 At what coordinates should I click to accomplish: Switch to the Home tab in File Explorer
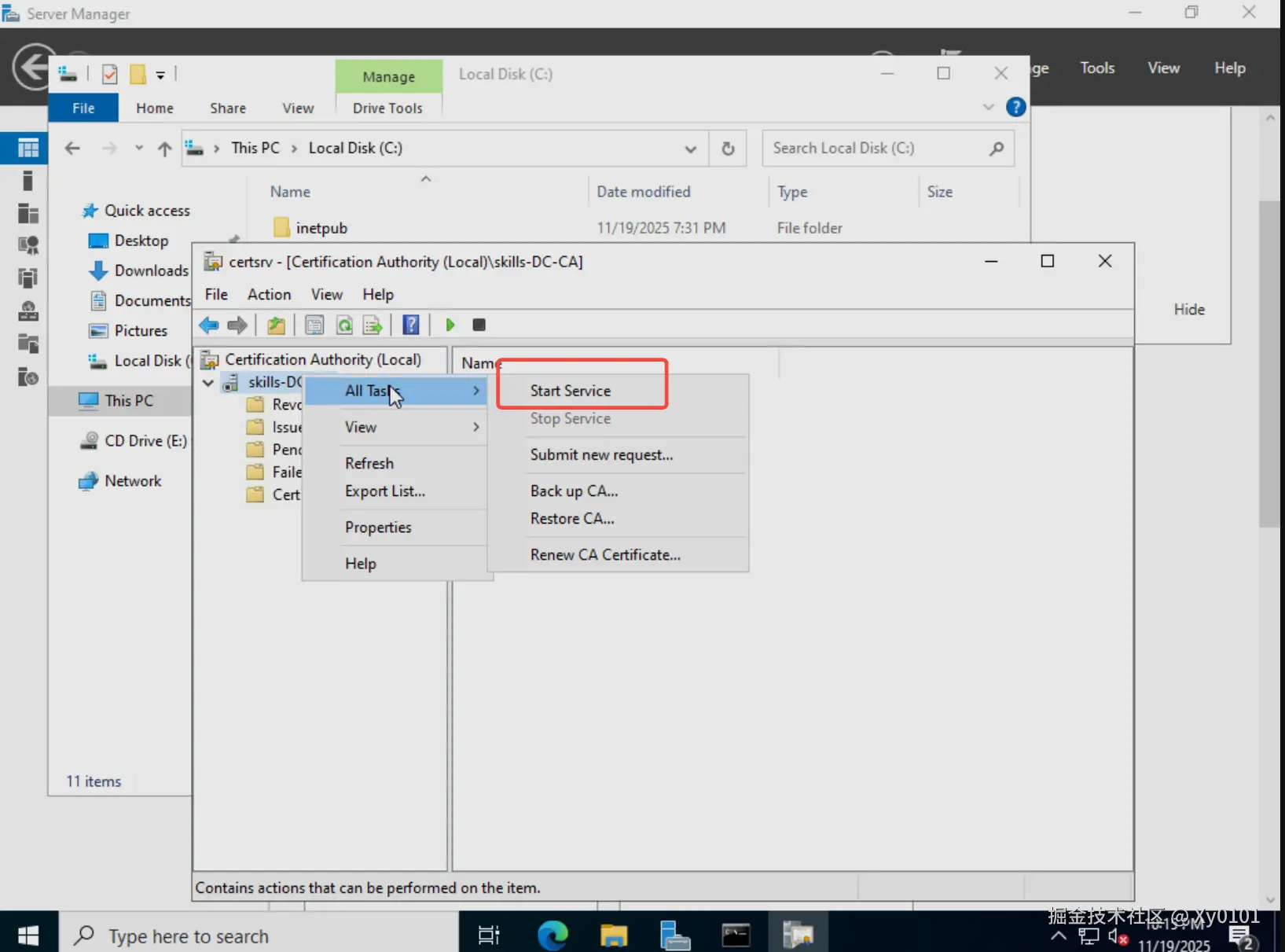point(155,108)
